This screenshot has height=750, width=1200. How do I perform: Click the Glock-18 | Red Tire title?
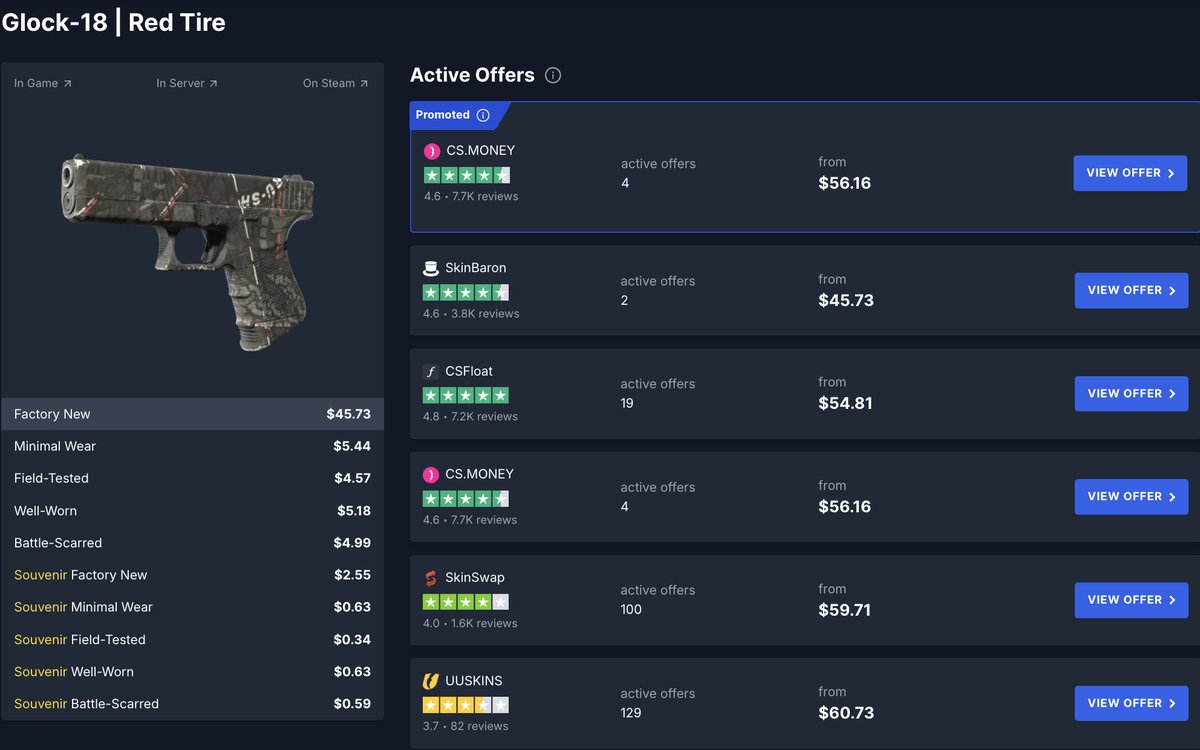(x=113, y=22)
